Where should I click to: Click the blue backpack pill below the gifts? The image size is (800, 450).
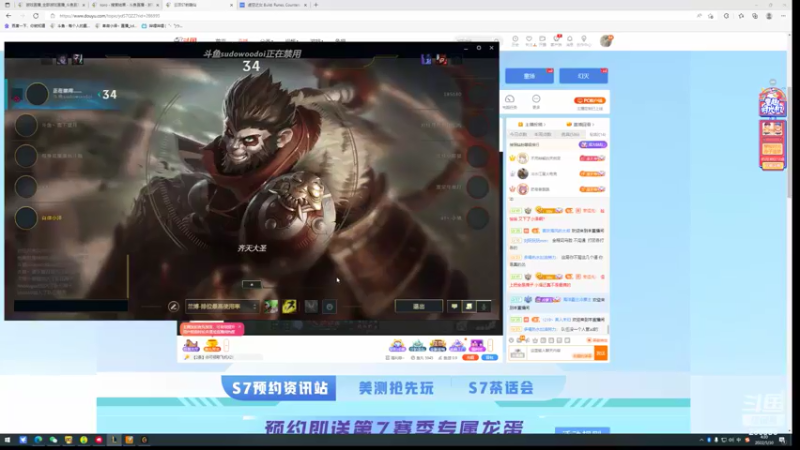coord(490,358)
